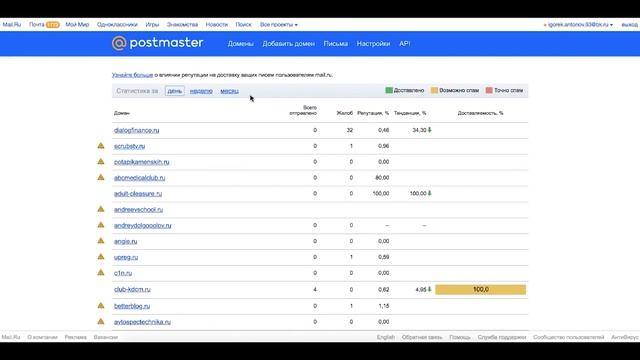Viewport: 640px width, 360px height.
Task: Open the abcmedicalclub.ru domain link
Action: (140, 178)
